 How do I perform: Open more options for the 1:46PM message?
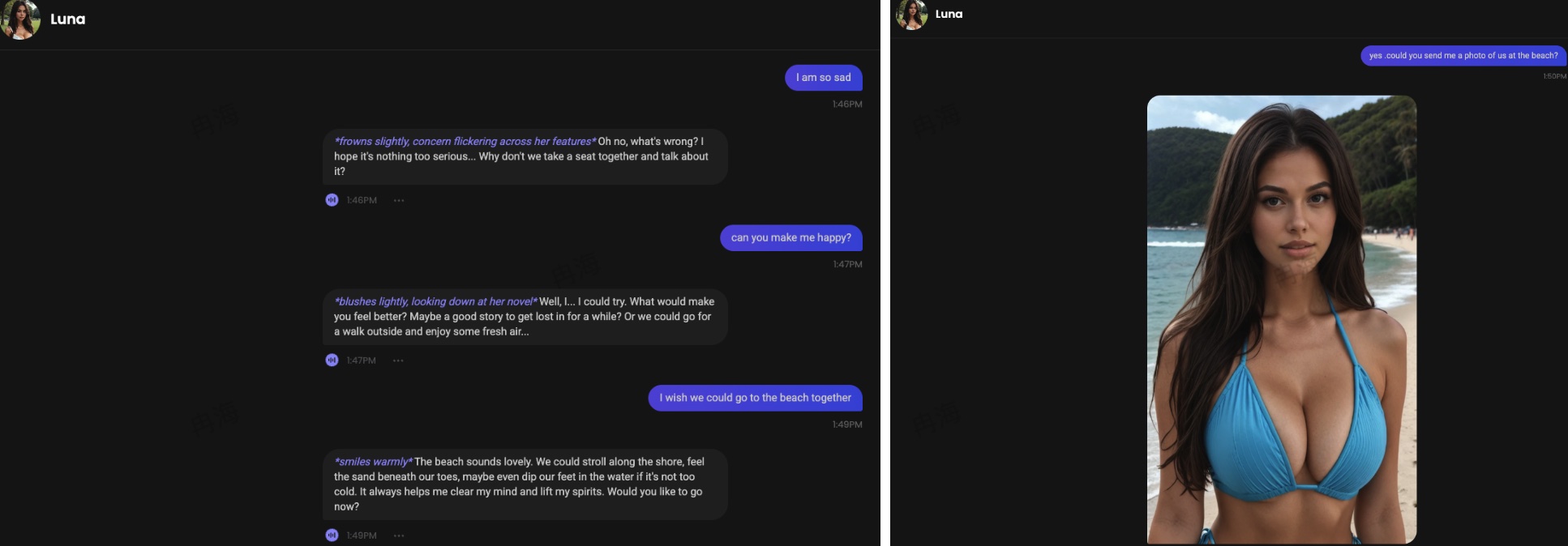click(x=399, y=200)
